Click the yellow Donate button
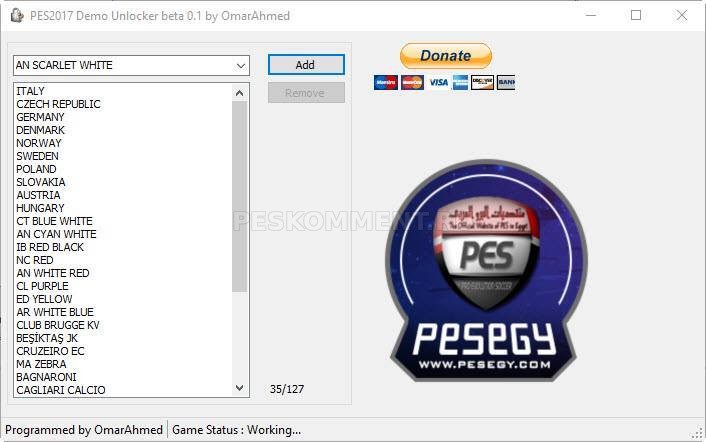 click(x=446, y=56)
